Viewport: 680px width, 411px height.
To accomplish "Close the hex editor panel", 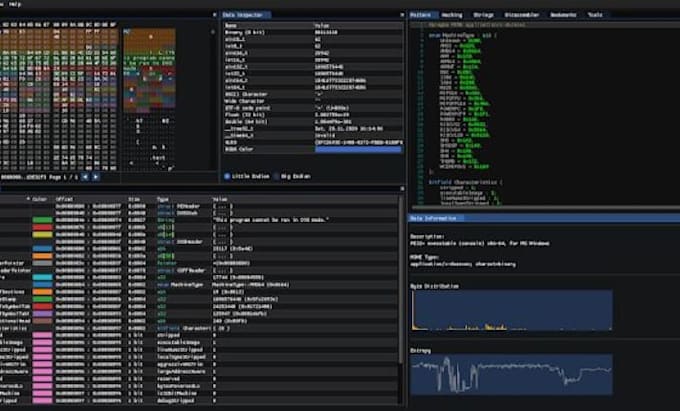I will pos(214,15).
